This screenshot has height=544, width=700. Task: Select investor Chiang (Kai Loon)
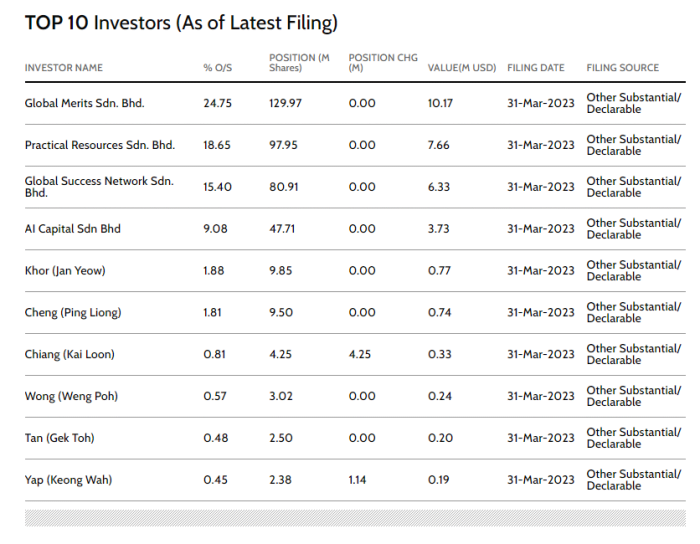click(x=70, y=354)
